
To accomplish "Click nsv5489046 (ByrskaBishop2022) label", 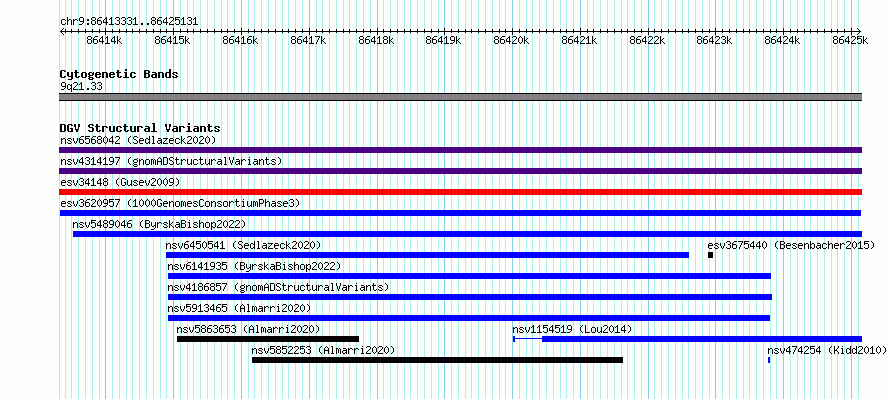I will (x=159, y=224).
